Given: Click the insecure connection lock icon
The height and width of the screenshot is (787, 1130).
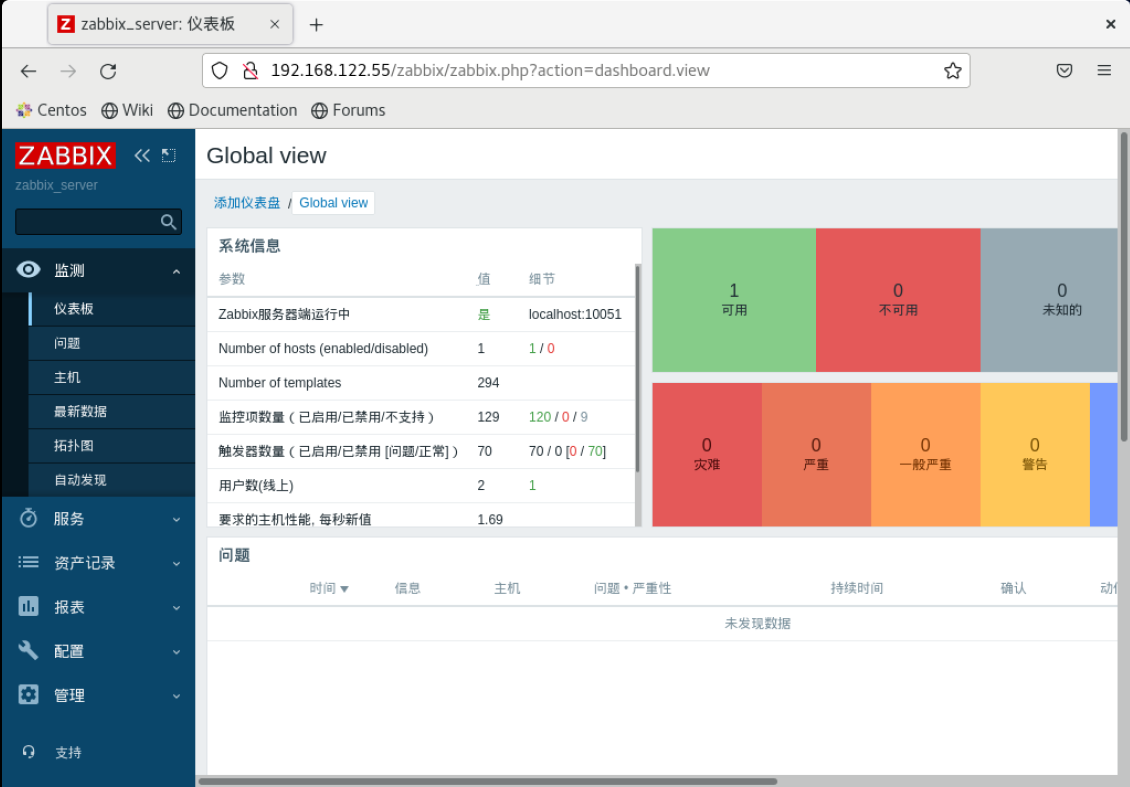Looking at the screenshot, I should click(x=250, y=71).
